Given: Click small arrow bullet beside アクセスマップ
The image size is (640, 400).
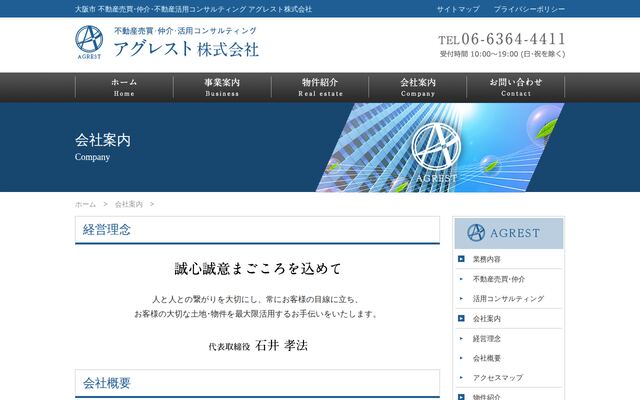Looking at the screenshot, I should (461, 378).
